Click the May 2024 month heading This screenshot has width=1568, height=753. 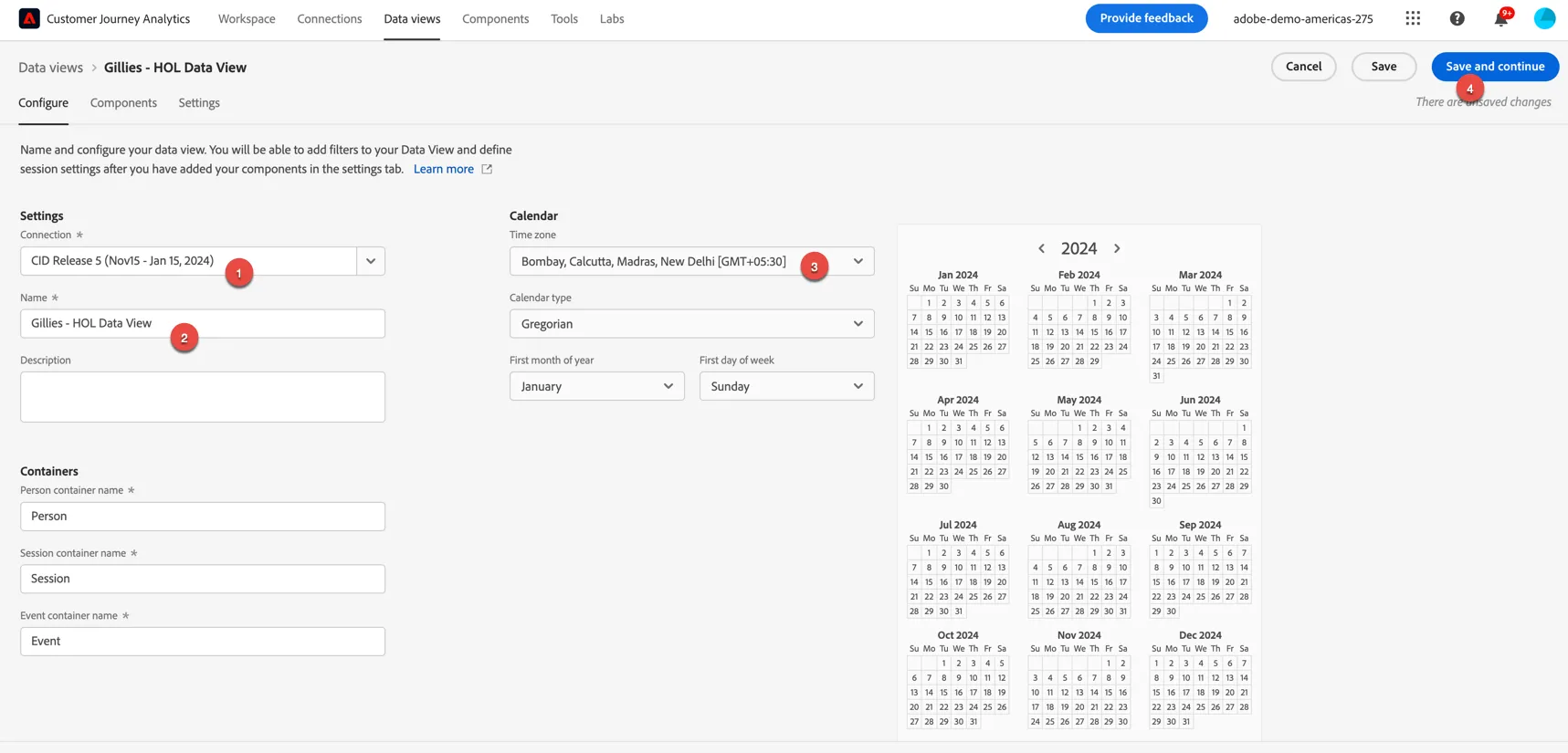[1079, 400]
